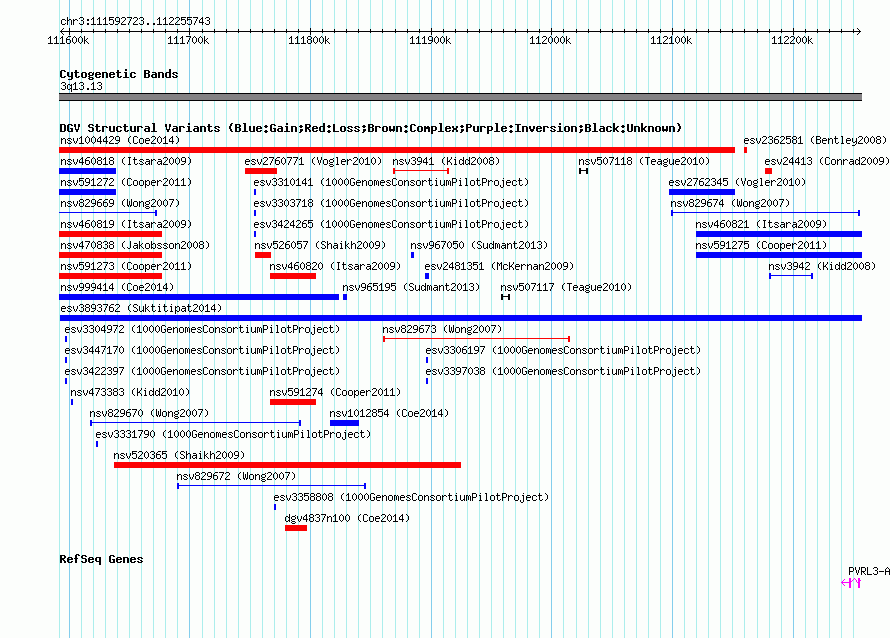Click nsv591275 (Cooper2011) label
This screenshot has width=890, height=638.
click(761, 245)
